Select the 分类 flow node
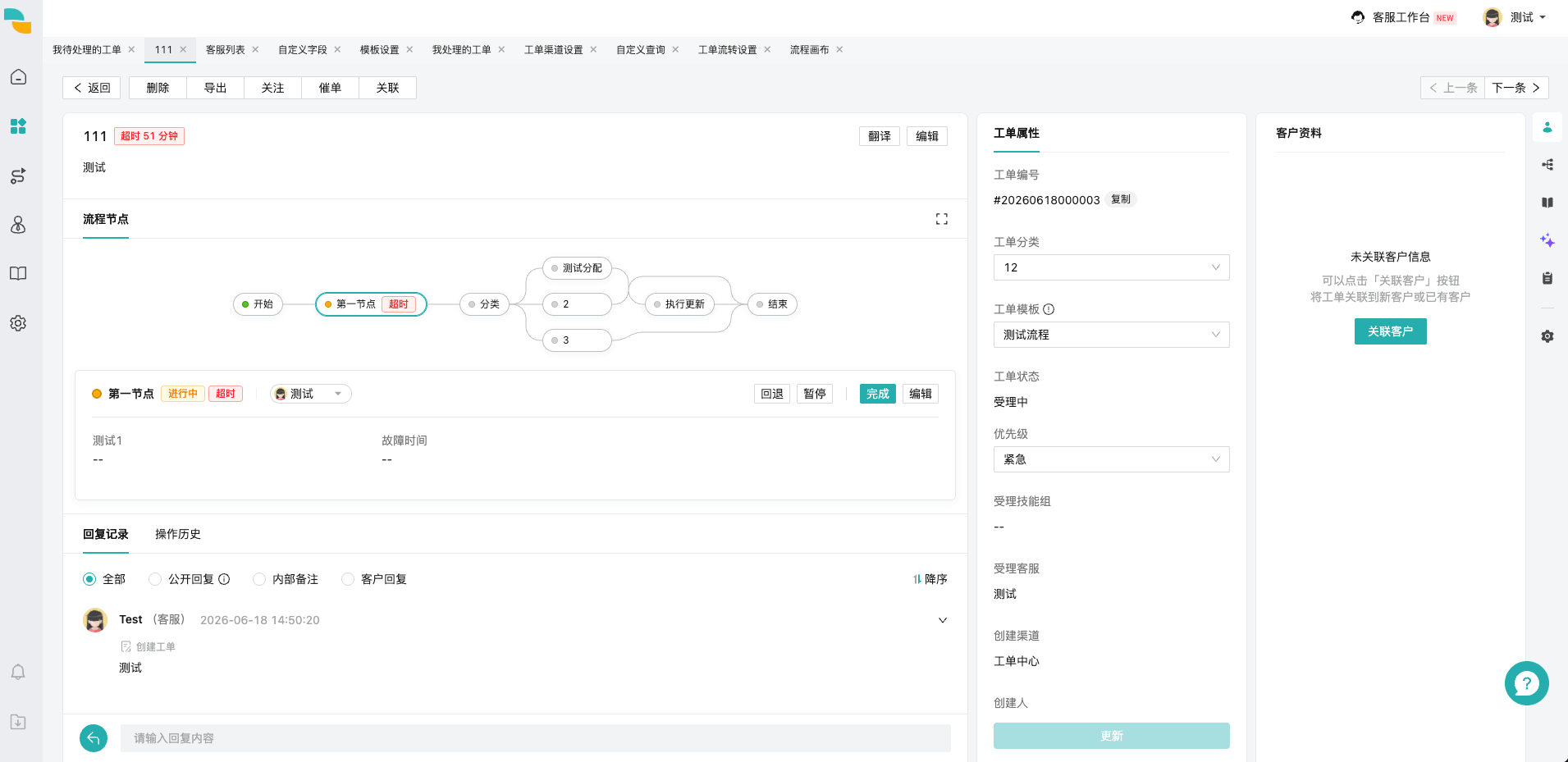This screenshot has height=762, width=1568. [484, 304]
